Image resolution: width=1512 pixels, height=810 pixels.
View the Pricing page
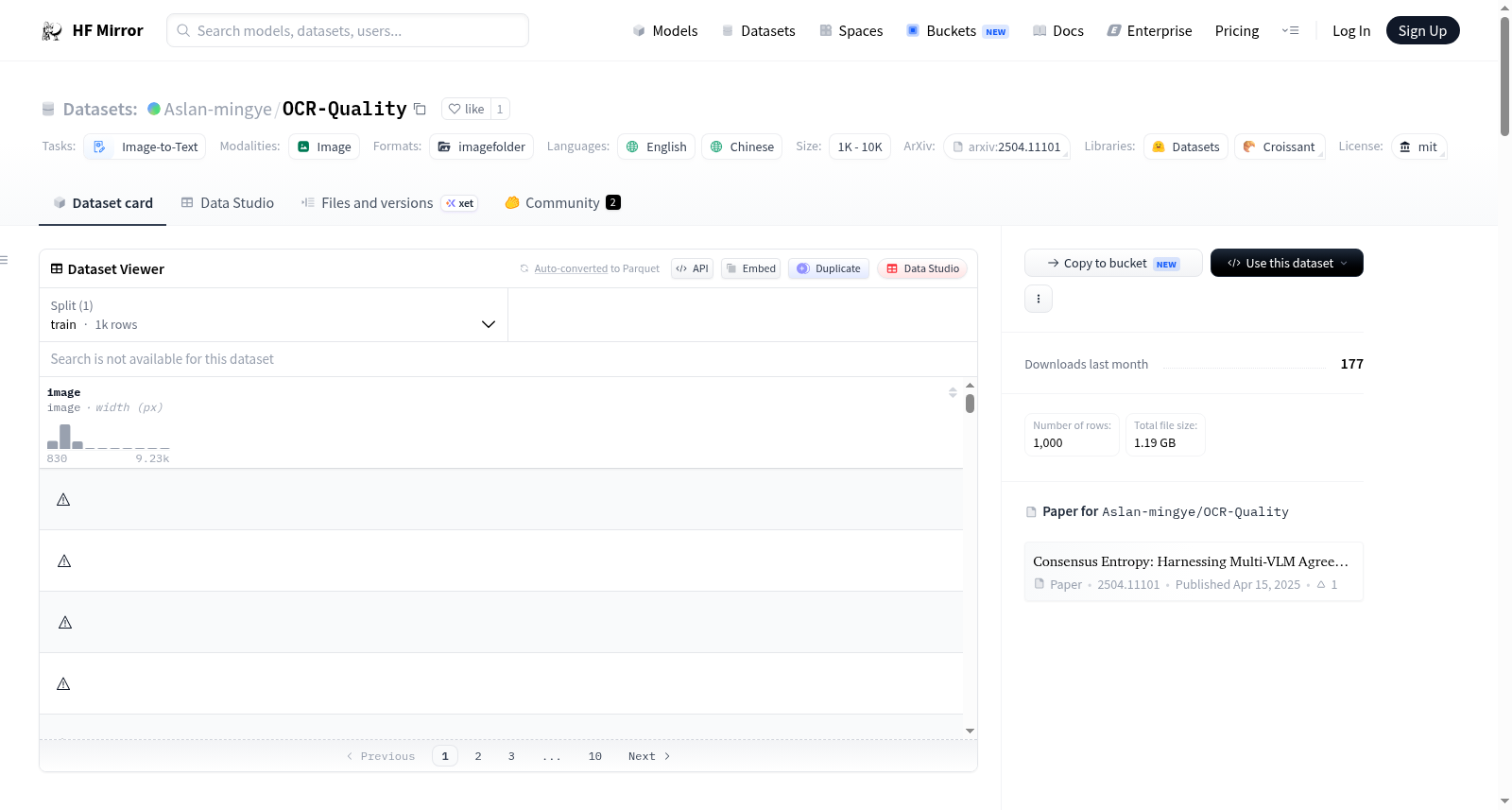1237,31
